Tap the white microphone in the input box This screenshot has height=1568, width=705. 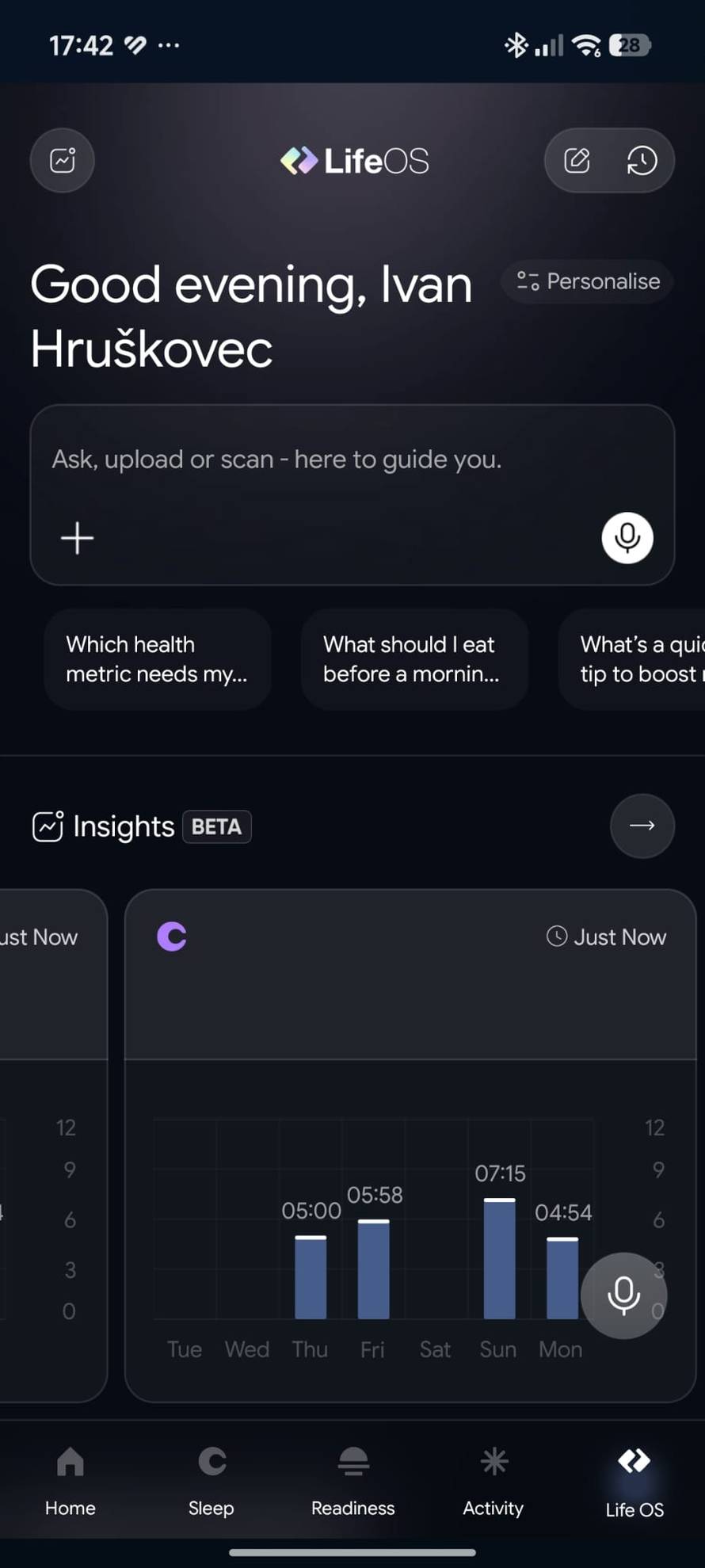[627, 538]
